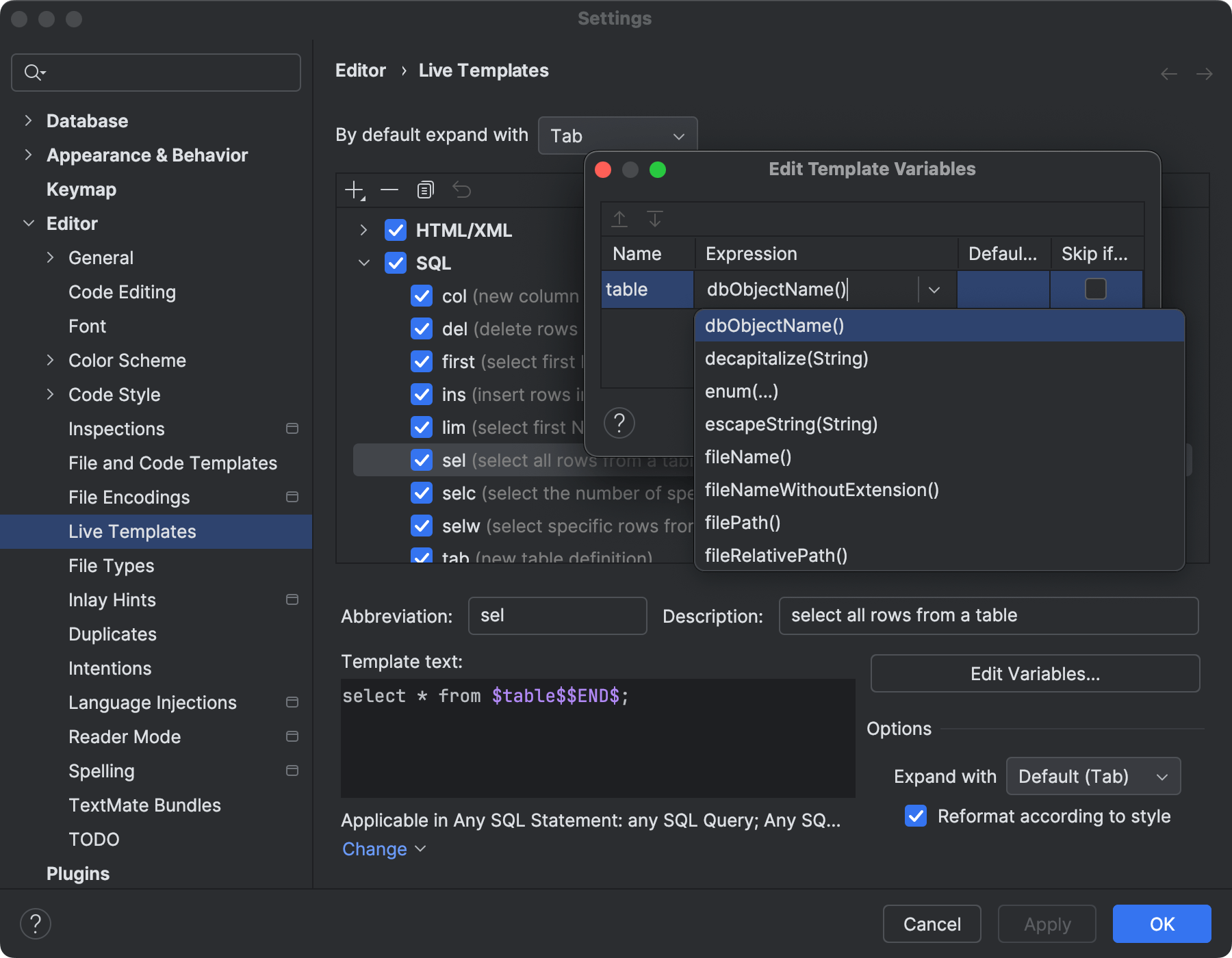The height and width of the screenshot is (958, 1232).
Task: Open help in Edit Template Variables dialog
Action: (x=619, y=423)
